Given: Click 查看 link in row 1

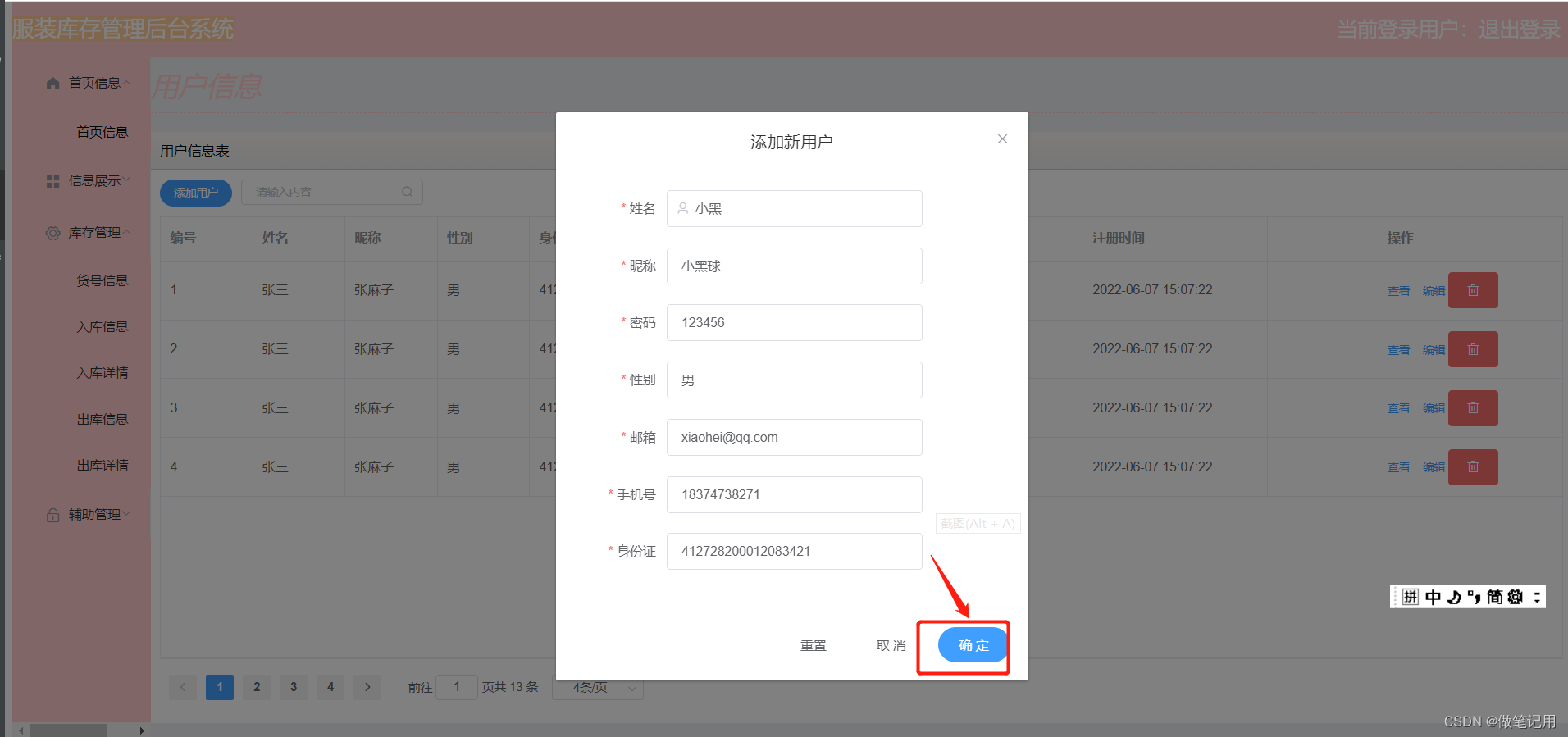Looking at the screenshot, I should click(x=1398, y=291).
